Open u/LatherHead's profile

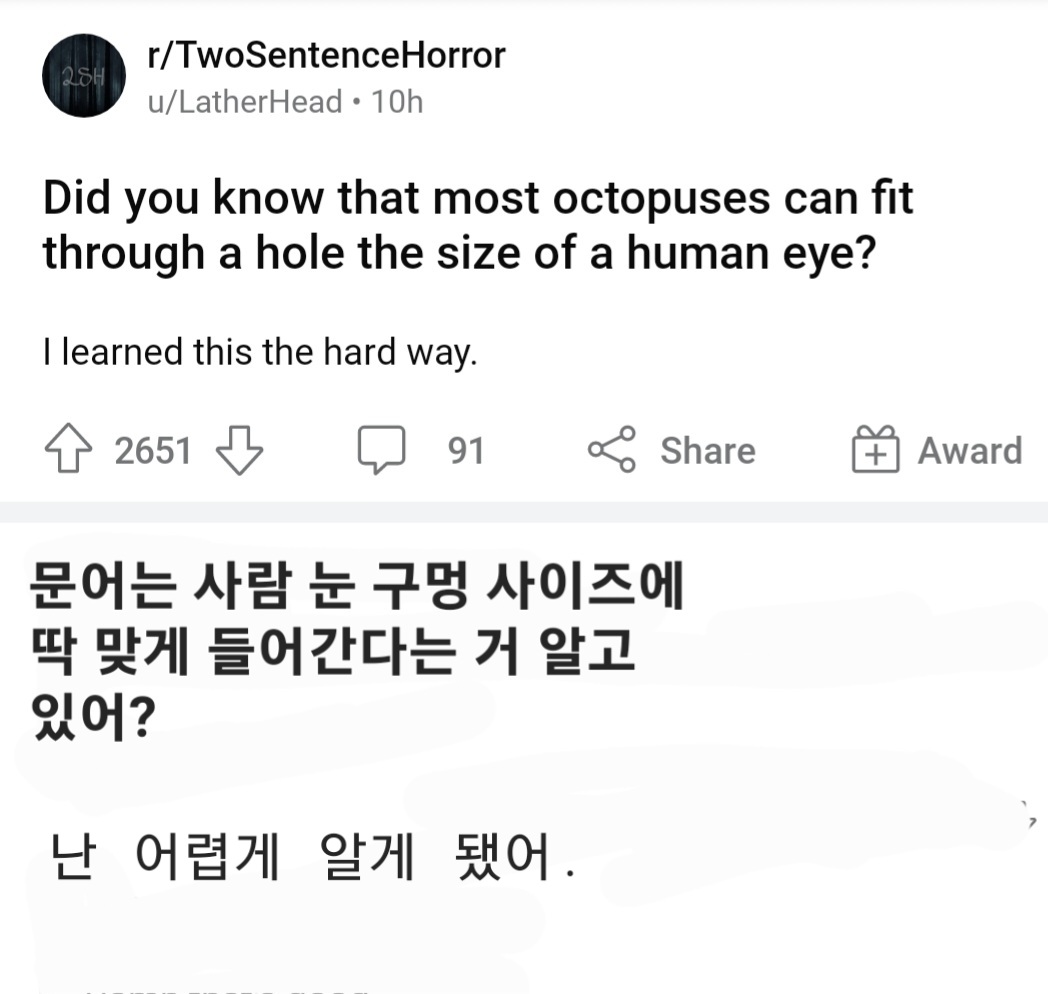tap(245, 102)
